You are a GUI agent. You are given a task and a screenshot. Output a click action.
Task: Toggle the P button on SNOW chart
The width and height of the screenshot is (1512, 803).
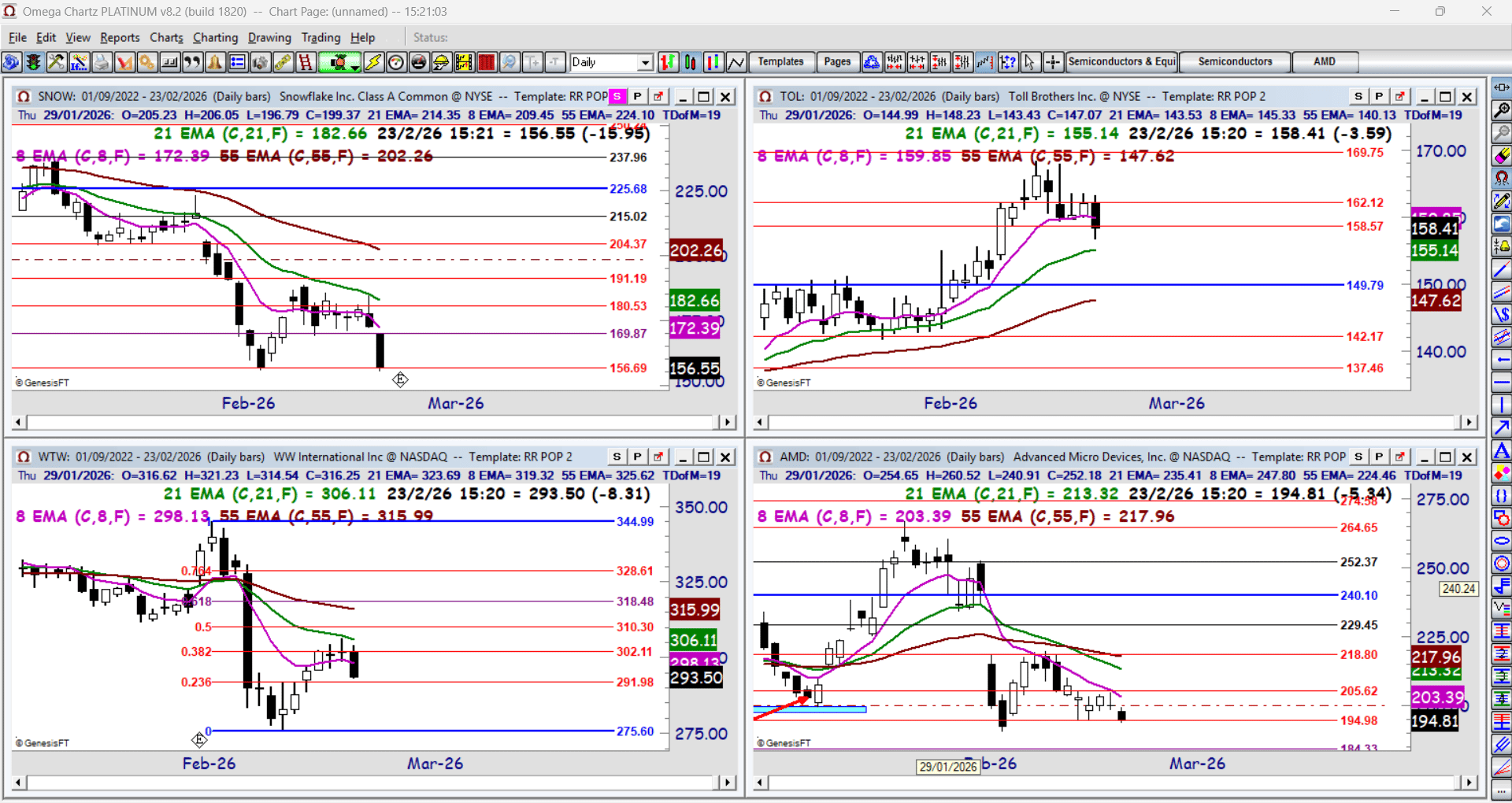[638, 96]
